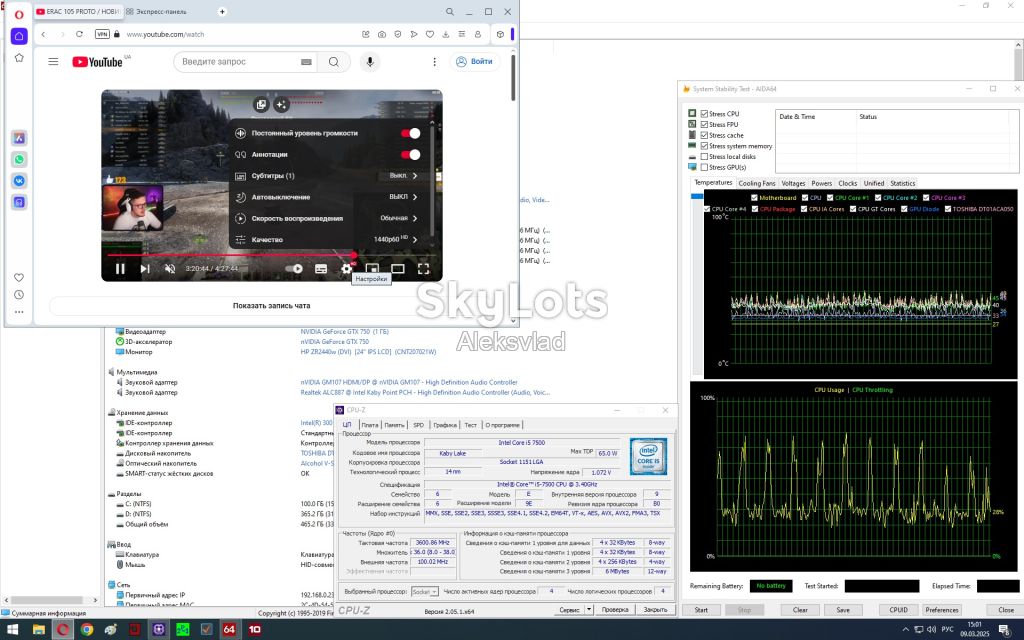Click Войти sign-in button on YouTube
The height and width of the screenshot is (640, 1024).
click(475, 61)
